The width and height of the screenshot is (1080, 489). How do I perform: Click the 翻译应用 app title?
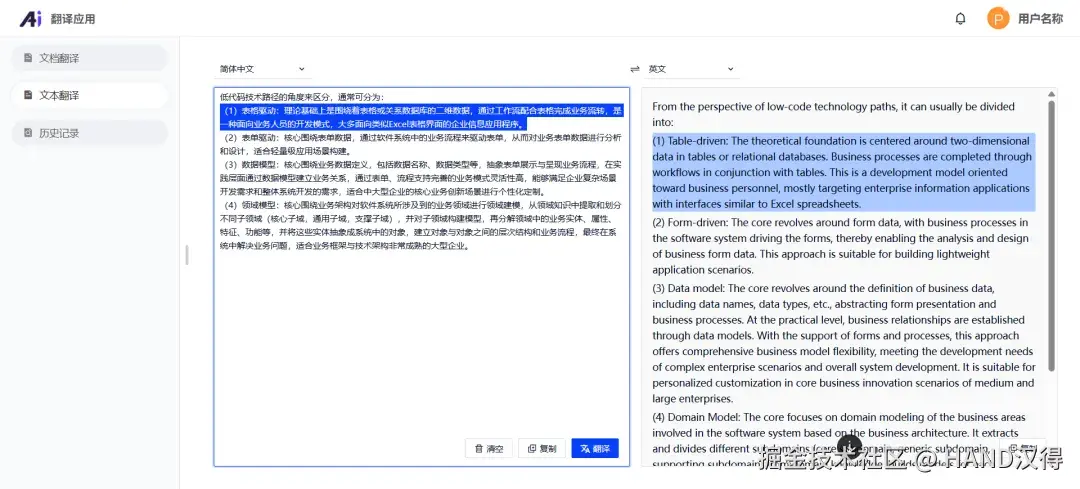73,19
